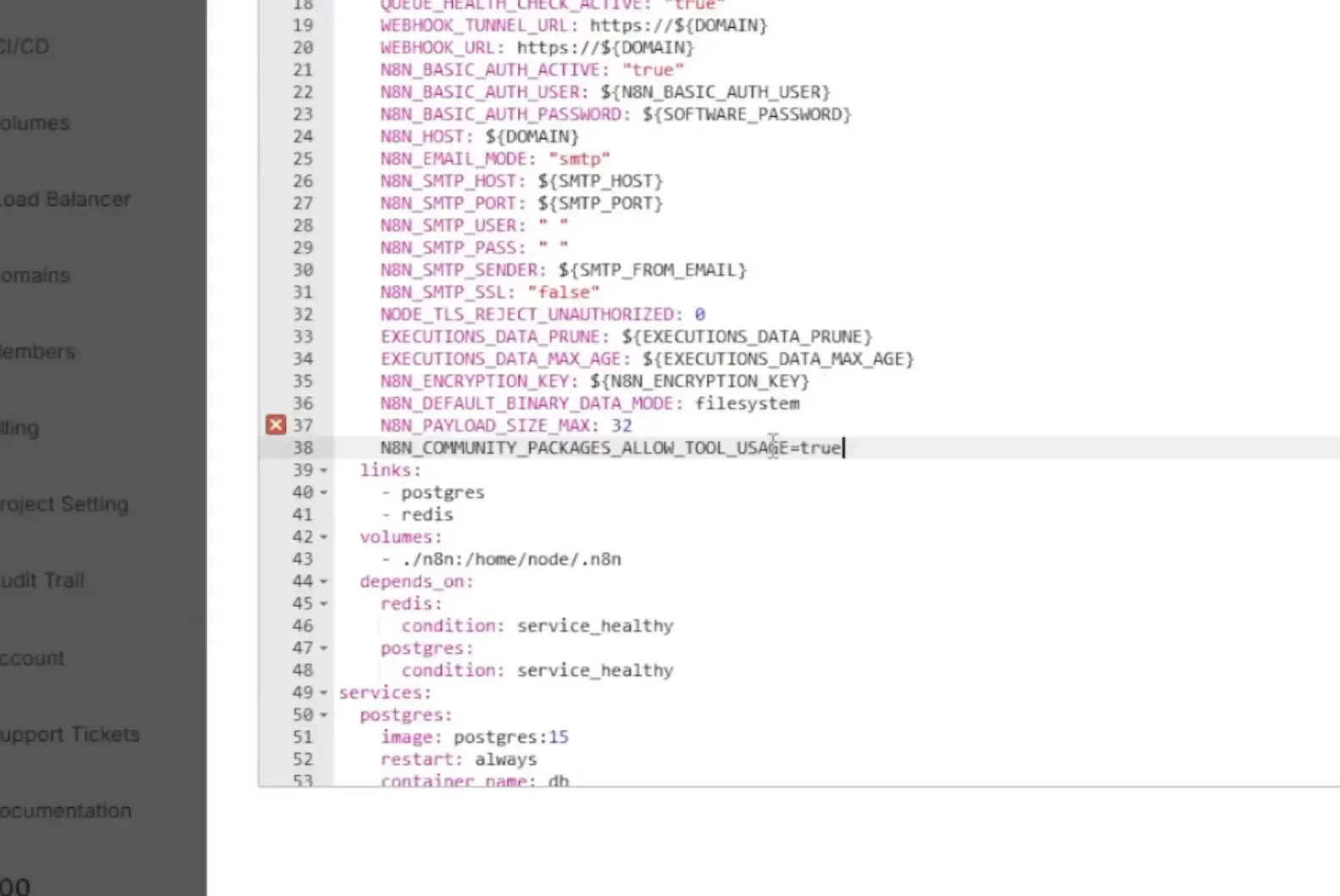Click the ./n8n:/home/node/.n8n volume path
This screenshot has width=1340, height=896.
512,559
